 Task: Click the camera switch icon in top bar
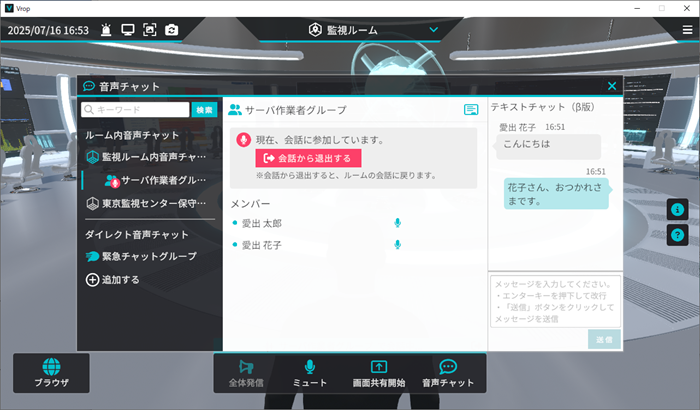click(172, 30)
